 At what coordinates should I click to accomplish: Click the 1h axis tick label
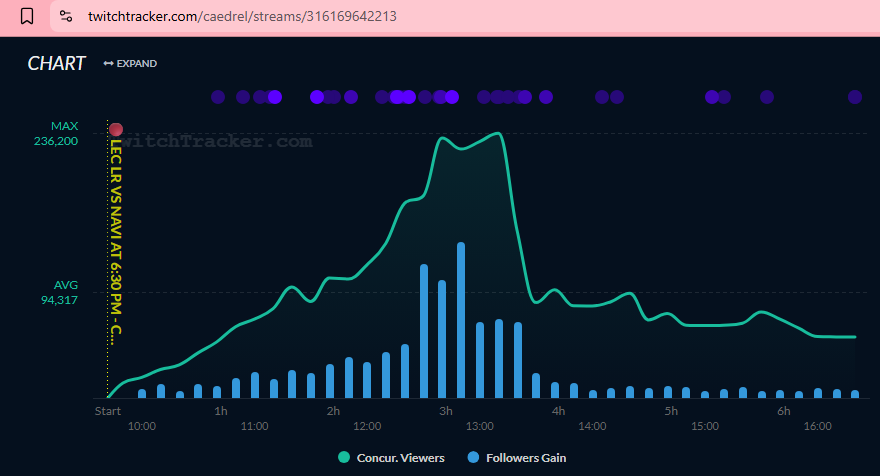coord(221,411)
